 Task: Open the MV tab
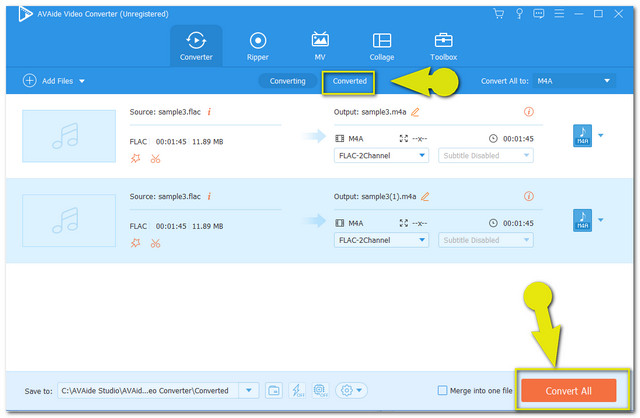click(320, 46)
